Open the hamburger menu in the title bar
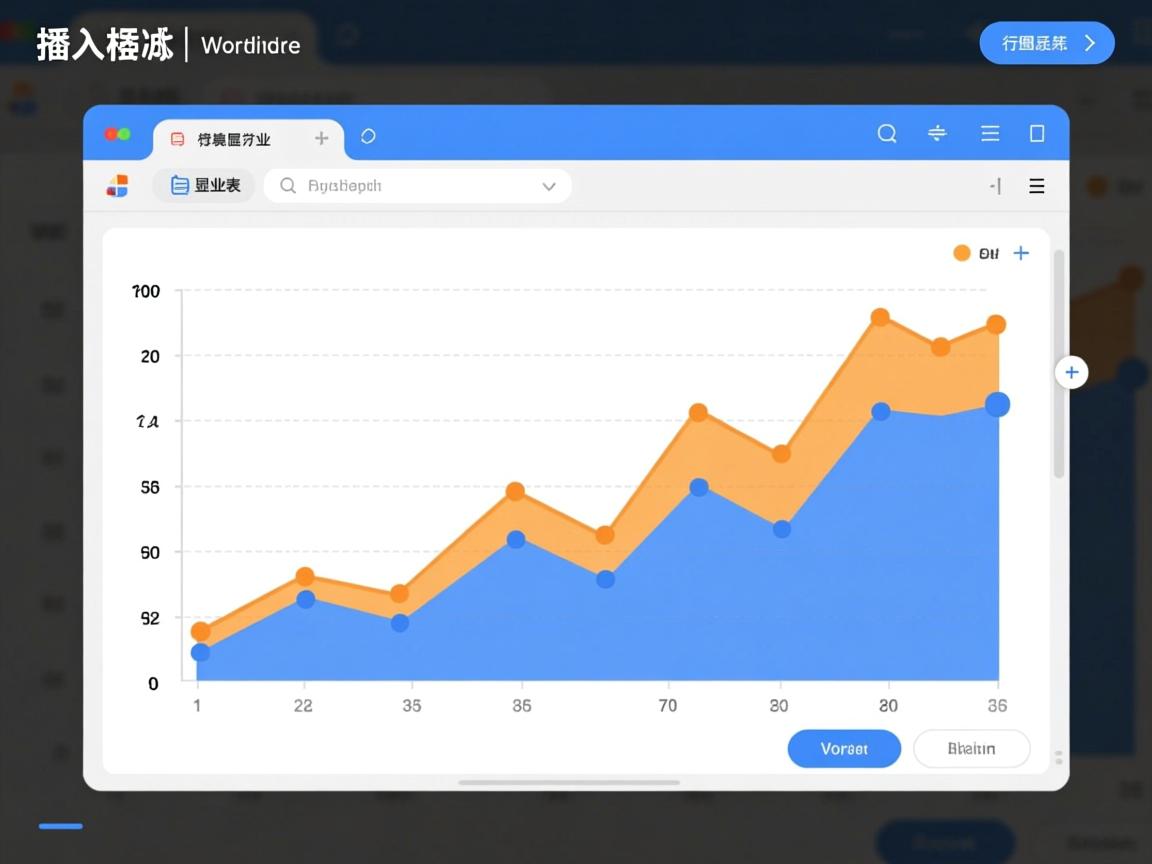 989,133
